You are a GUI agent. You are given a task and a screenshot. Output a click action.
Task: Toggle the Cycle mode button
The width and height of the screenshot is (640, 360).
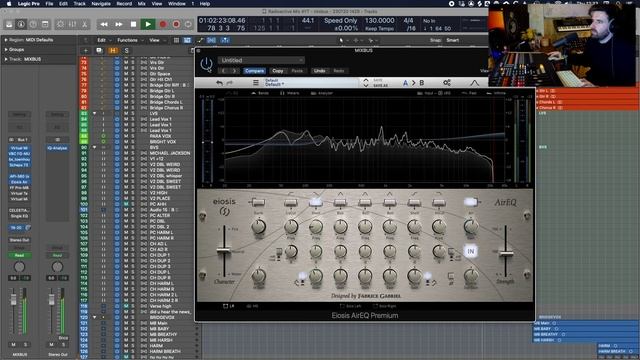188,24
